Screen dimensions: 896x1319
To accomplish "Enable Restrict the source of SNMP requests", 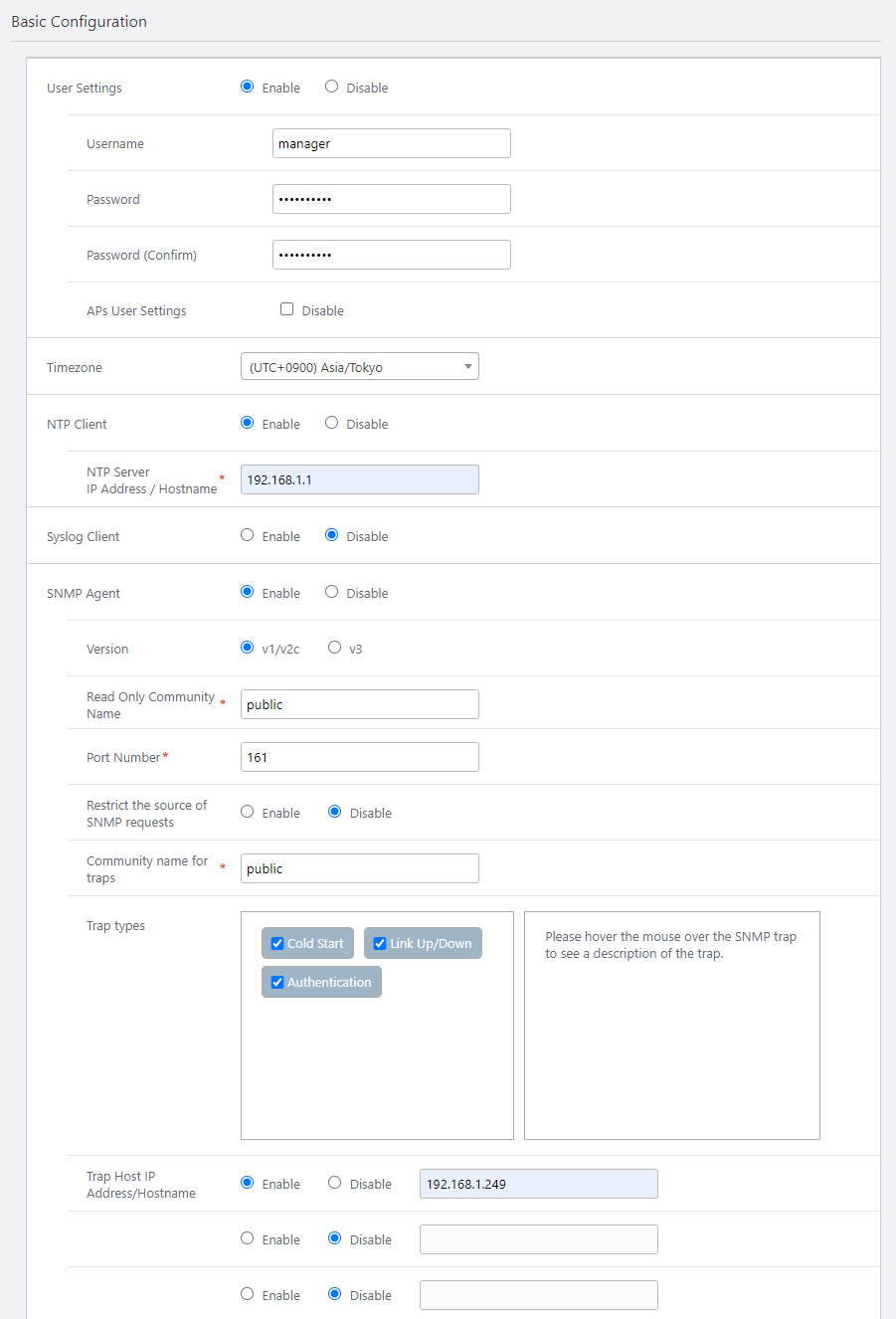I will click(248, 812).
